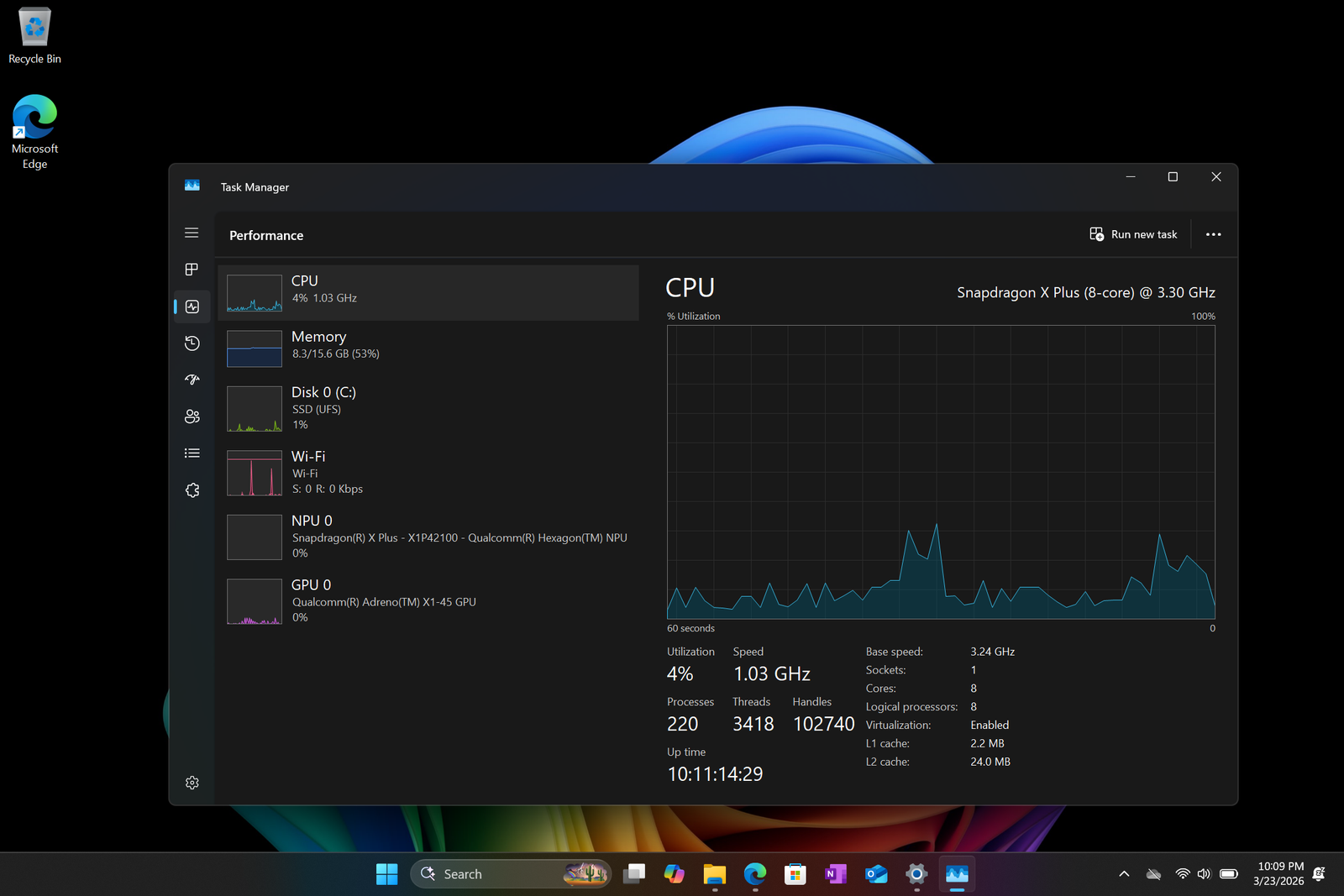Select the Performance icon in sidebar

192,307
